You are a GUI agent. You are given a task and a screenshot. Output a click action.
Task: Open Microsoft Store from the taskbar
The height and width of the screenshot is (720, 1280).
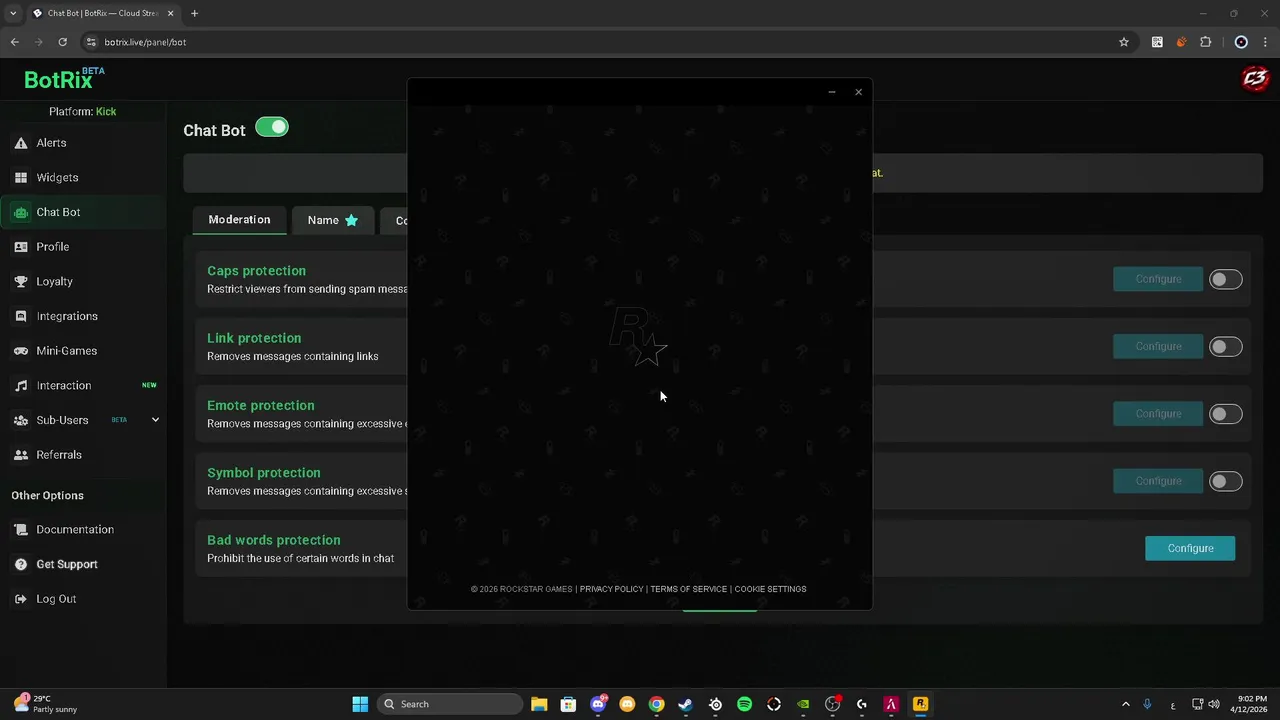(x=568, y=704)
